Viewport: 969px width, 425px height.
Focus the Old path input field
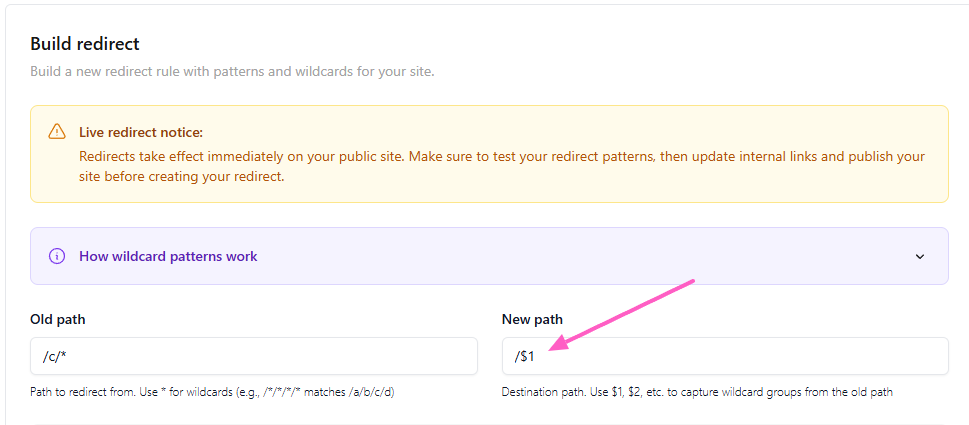pos(254,356)
